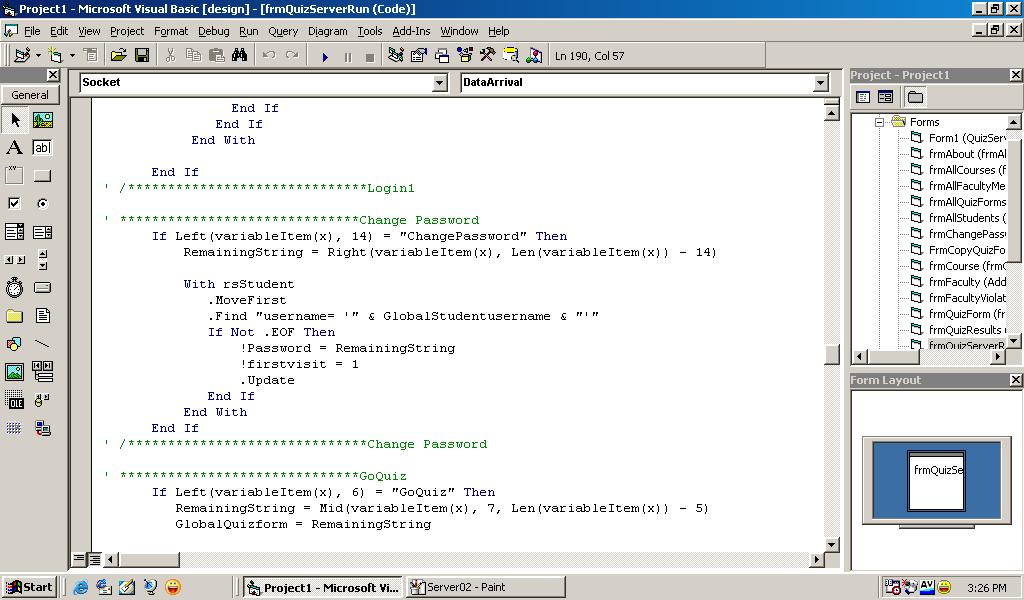This screenshot has width=1024, height=600.
Task: Switch to Server02 - Paint taskbar button
Action: click(x=485, y=587)
